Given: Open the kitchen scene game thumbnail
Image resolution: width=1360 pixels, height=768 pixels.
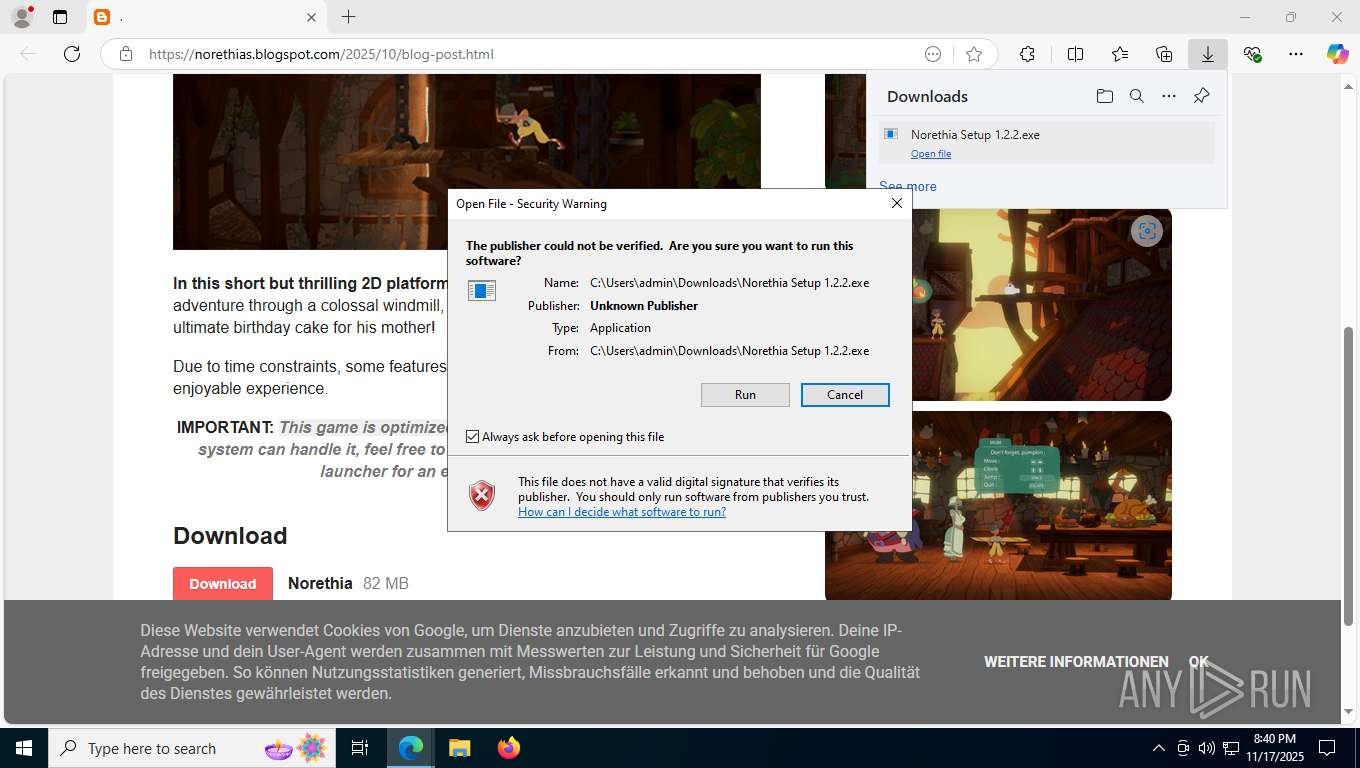Looking at the screenshot, I should [998, 506].
